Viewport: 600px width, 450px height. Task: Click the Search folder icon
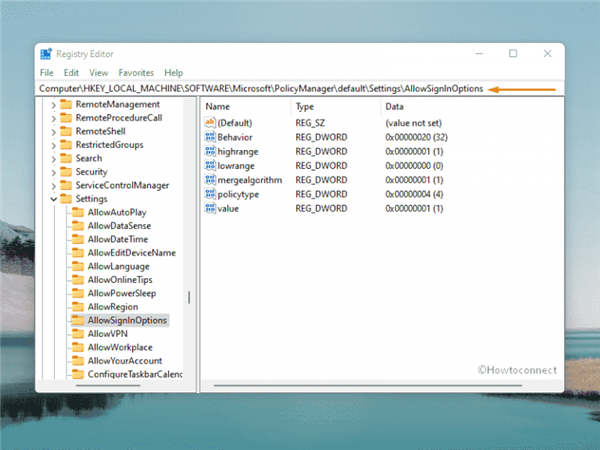point(66,158)
